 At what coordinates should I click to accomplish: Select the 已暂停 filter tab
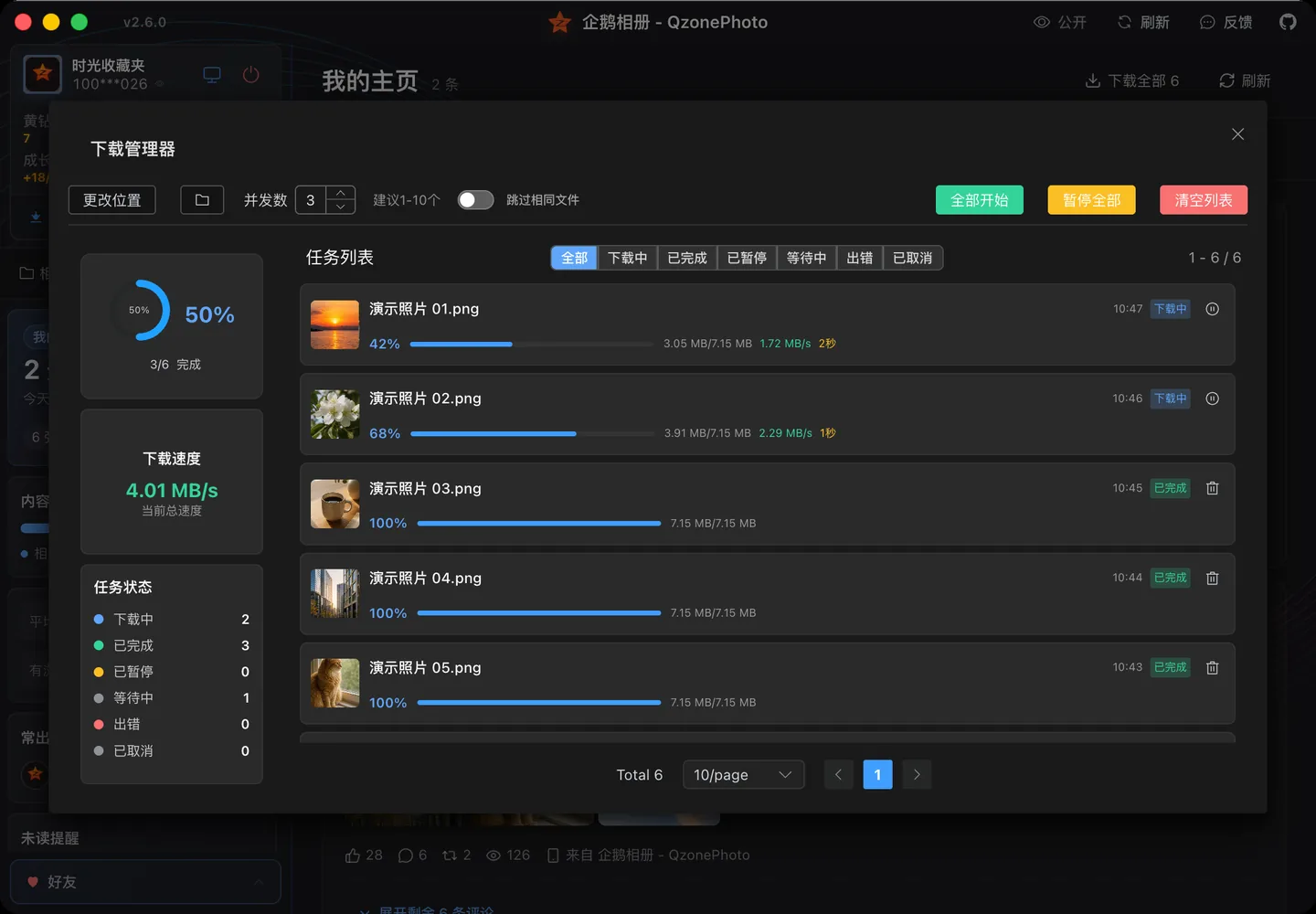[747, 258]
